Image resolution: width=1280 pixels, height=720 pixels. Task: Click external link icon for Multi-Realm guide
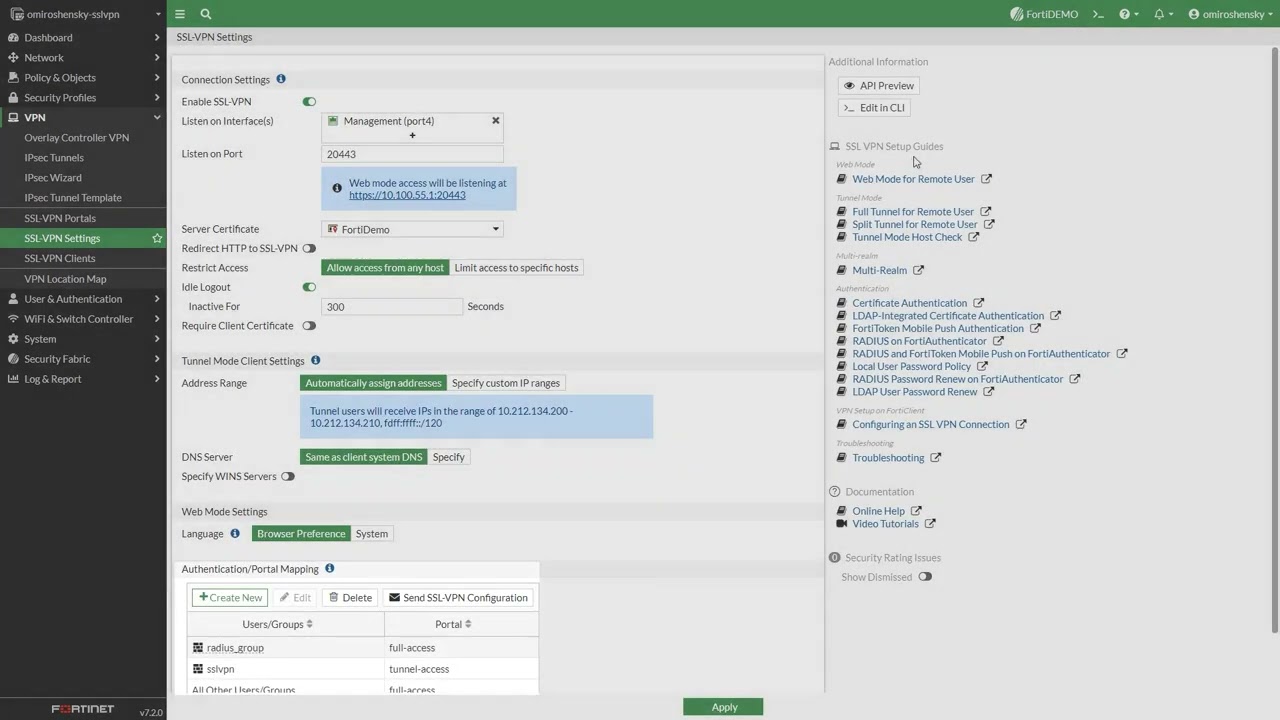pyautogui.click(x=918, y=270)
